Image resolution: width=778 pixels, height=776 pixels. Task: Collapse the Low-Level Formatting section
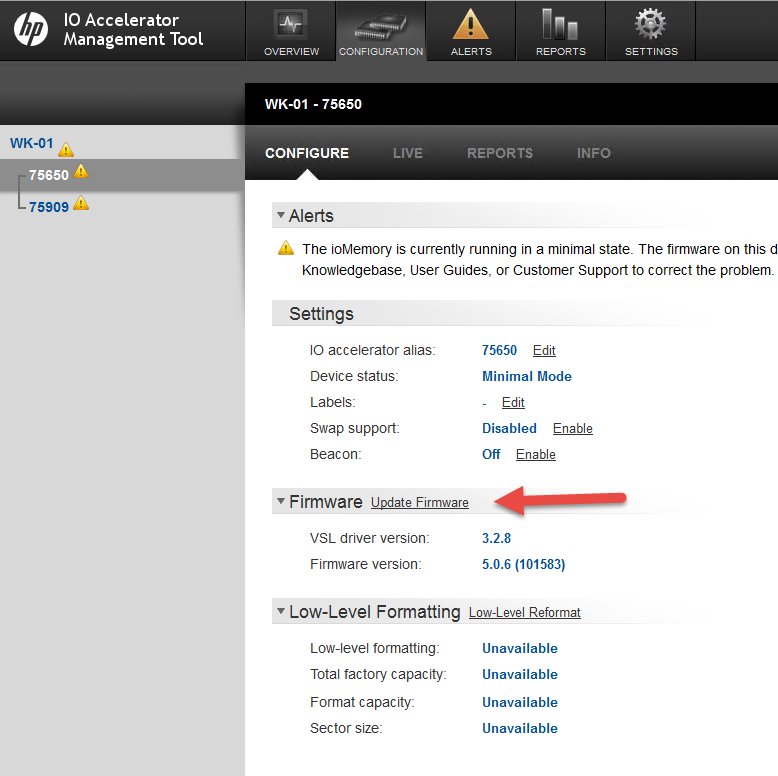(281, 612)
